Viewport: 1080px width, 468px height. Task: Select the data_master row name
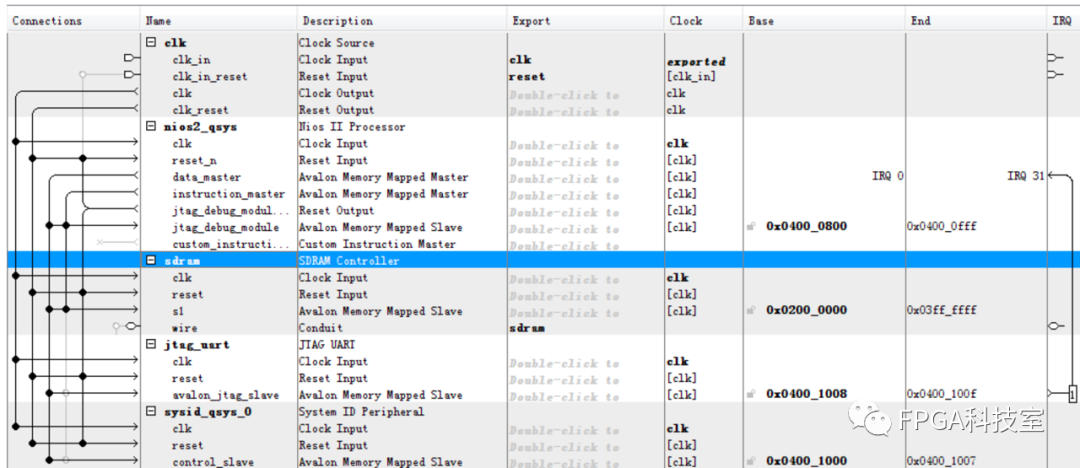tap(207, 177)
